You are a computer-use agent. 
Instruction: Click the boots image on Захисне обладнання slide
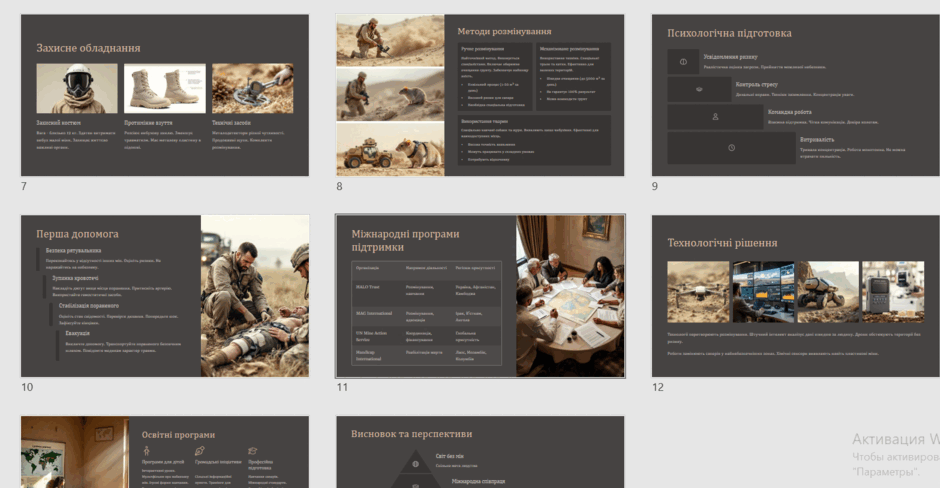[x=165, y=89]
